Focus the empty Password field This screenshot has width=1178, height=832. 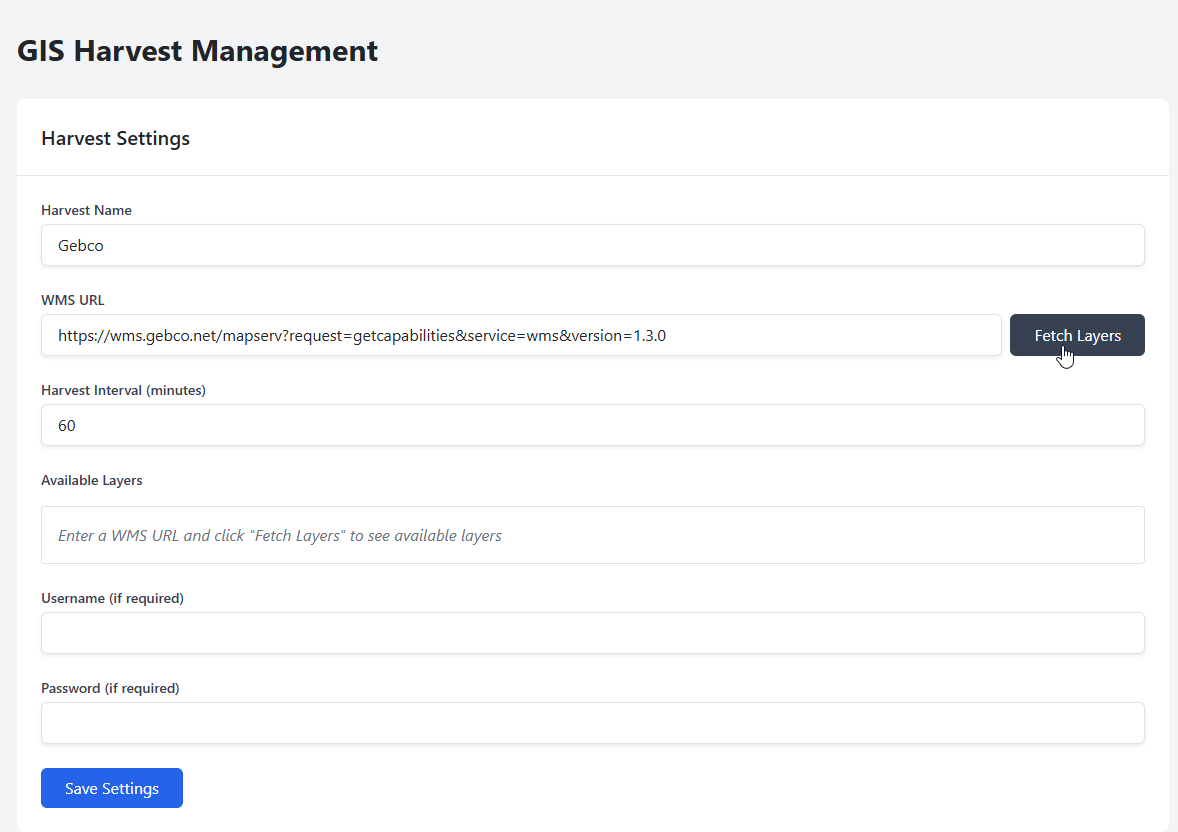click(x=592, y=723)
